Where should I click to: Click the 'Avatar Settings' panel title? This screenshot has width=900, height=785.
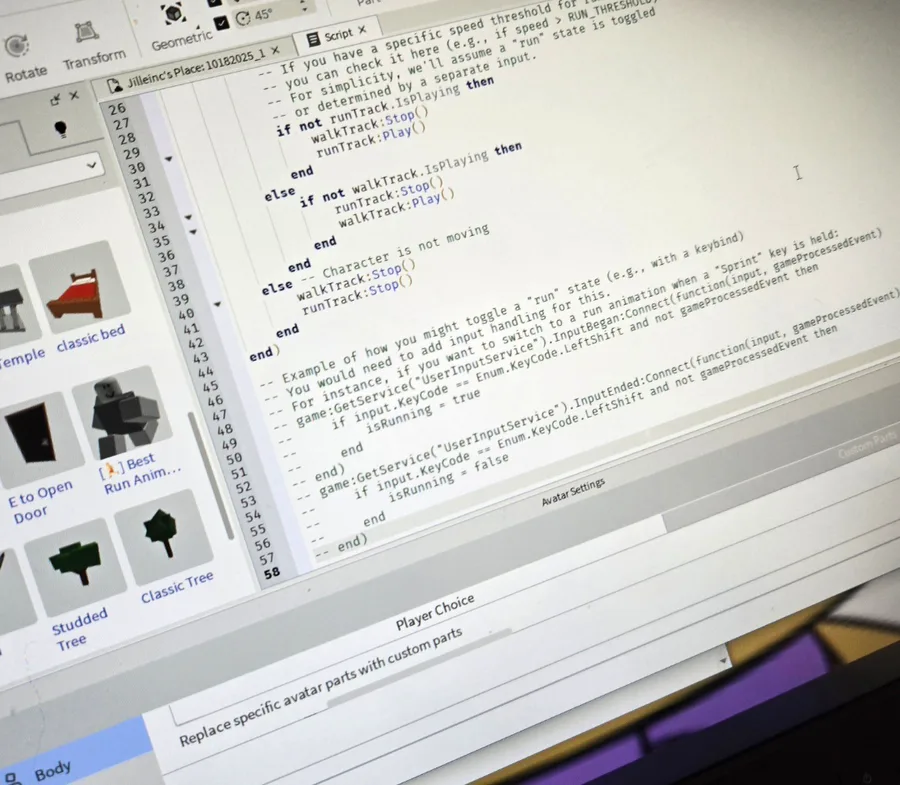point(573,492)
